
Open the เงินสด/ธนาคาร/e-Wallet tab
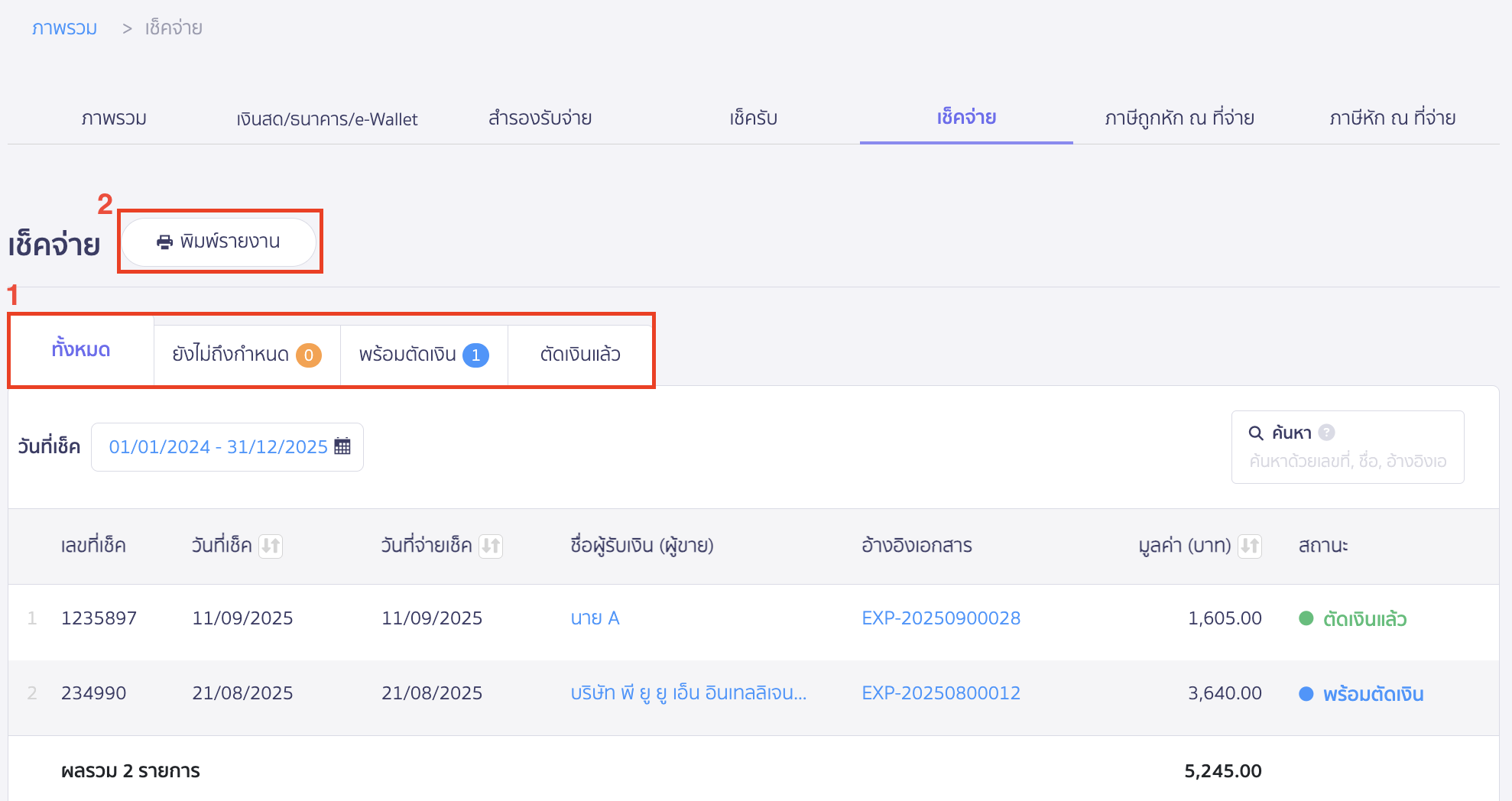point(326,119)
